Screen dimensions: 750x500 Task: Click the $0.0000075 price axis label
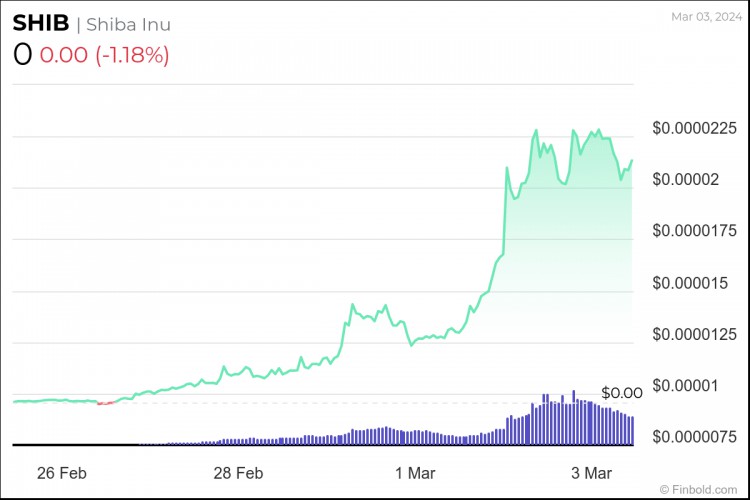[695, 436]
